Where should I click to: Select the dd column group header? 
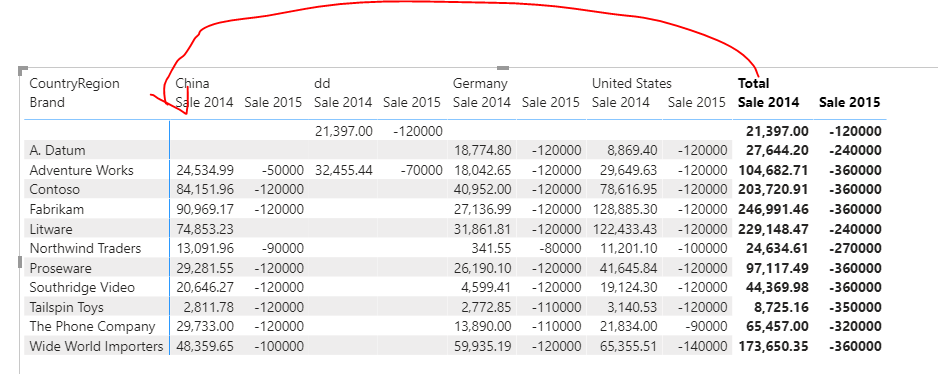coord(322,83)
